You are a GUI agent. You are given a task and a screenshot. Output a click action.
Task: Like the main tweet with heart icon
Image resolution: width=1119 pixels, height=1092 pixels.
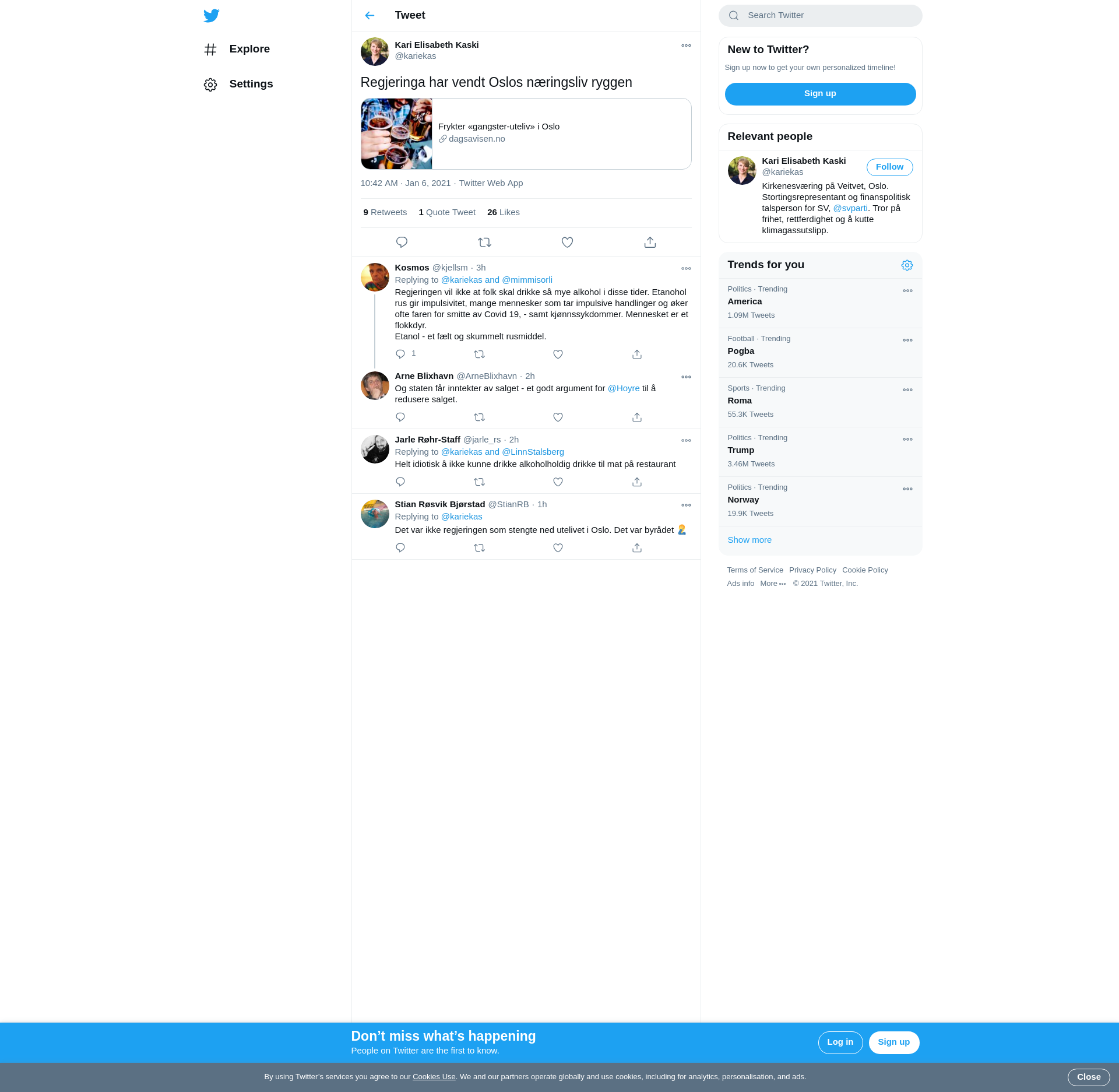567,242
